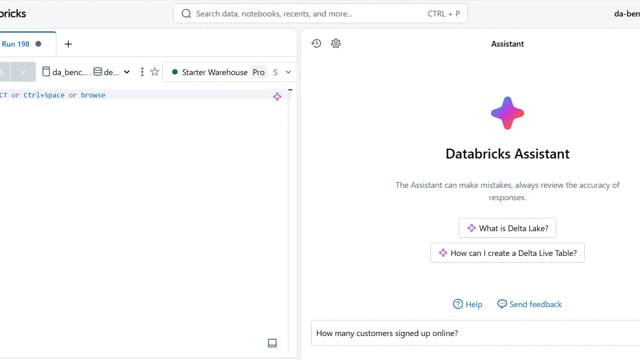Collapse the editor with the minus marker
Viewport: 640px width, 360px height.
(290, 89)
